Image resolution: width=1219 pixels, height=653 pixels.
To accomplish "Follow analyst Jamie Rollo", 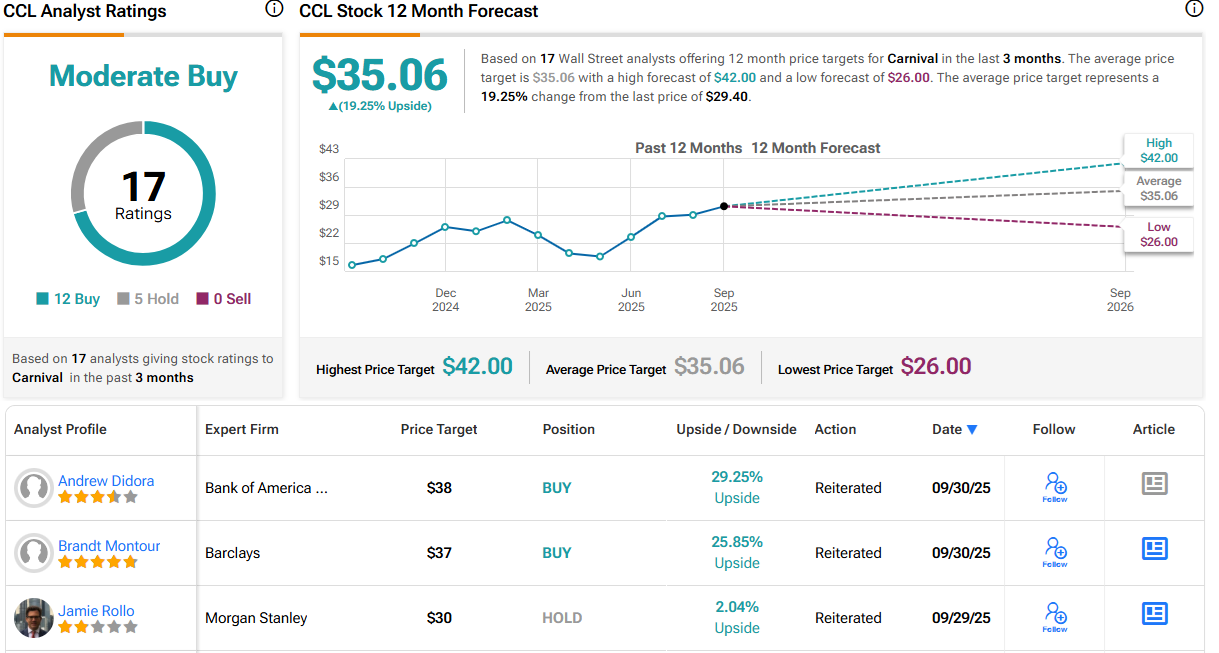I will (x=1054, y=616).
